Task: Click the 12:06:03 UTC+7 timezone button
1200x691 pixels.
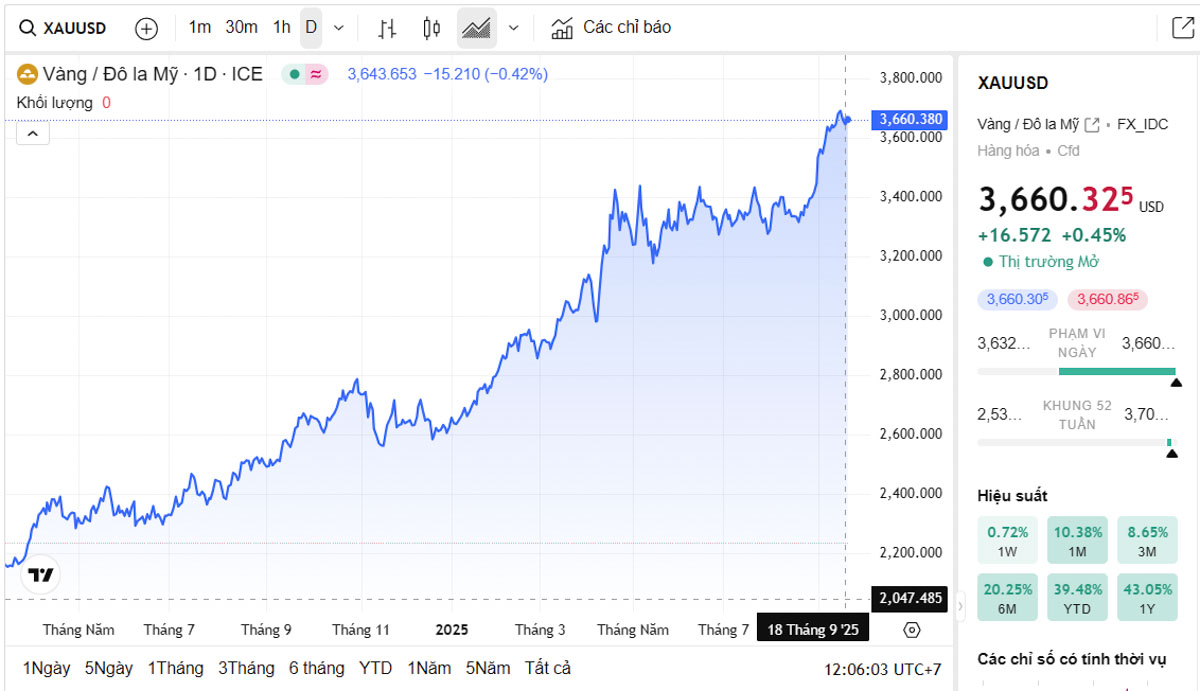Action: [882, 669]
